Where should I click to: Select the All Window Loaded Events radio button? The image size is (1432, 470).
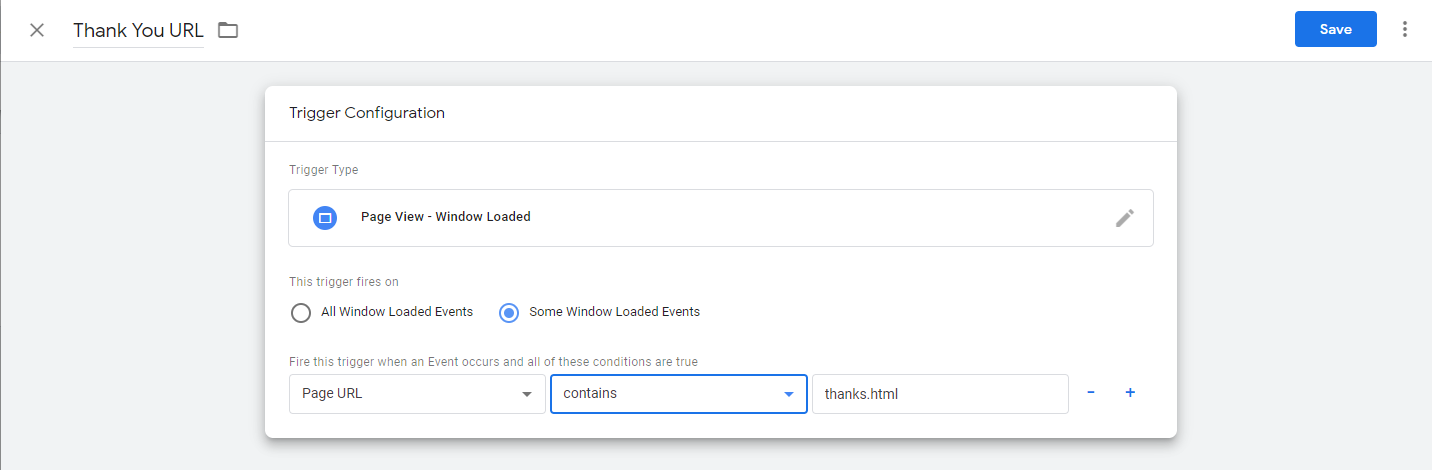tap(301, 313)
